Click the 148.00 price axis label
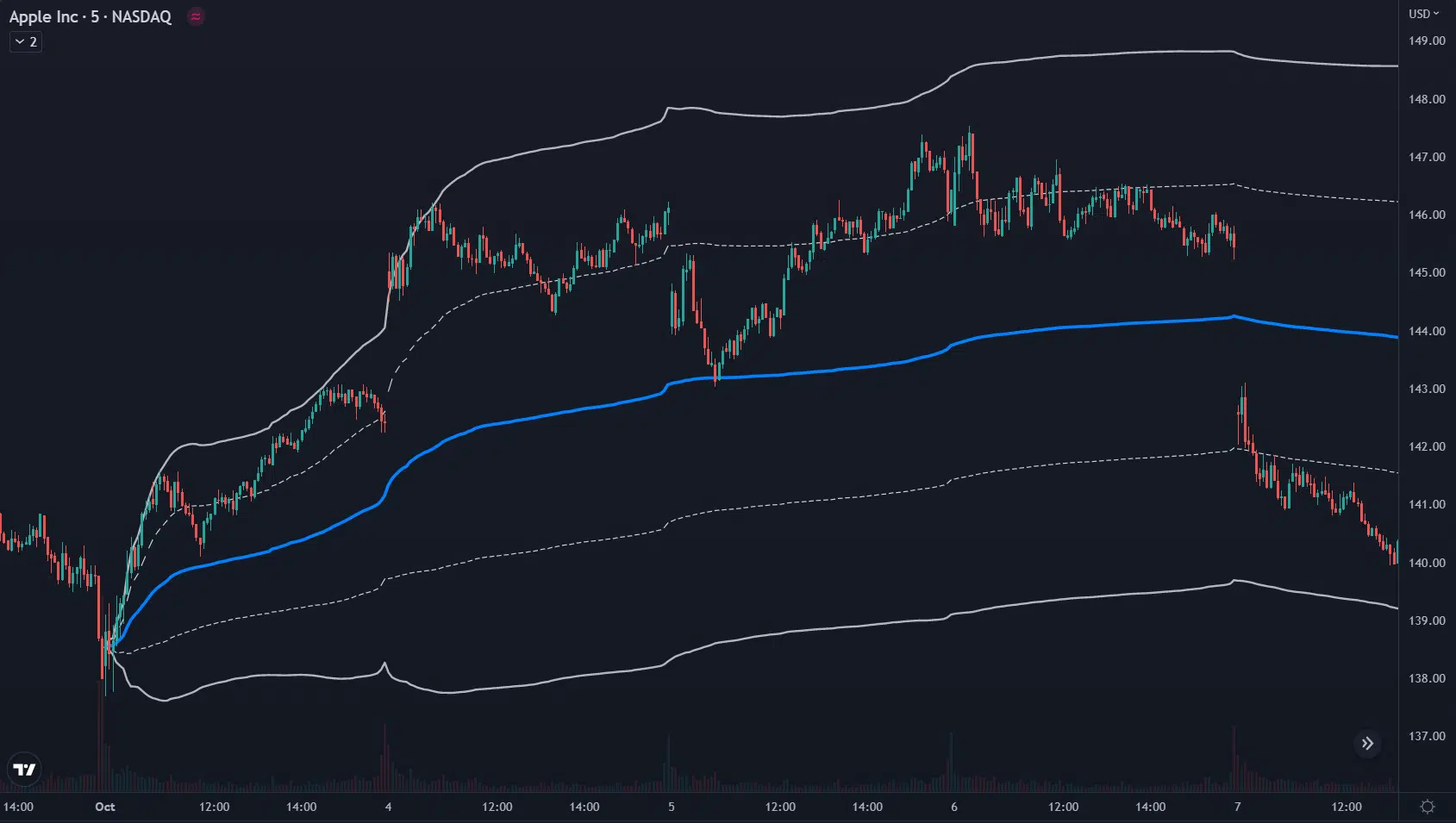The image size is (1456, 823). (x=1427, y=99)
